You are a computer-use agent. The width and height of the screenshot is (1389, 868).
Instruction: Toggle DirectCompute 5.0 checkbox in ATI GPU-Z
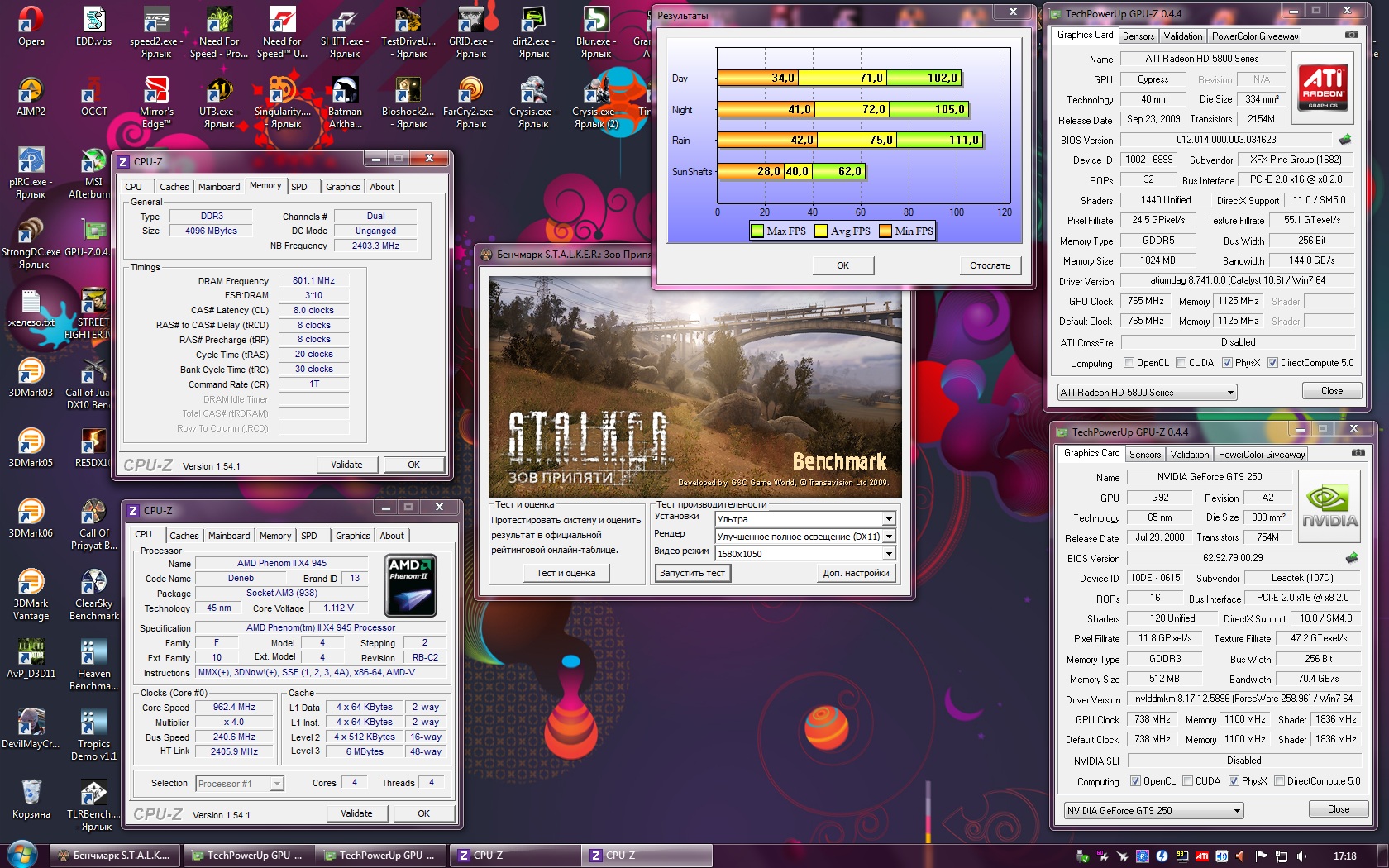click(1272, 363)
